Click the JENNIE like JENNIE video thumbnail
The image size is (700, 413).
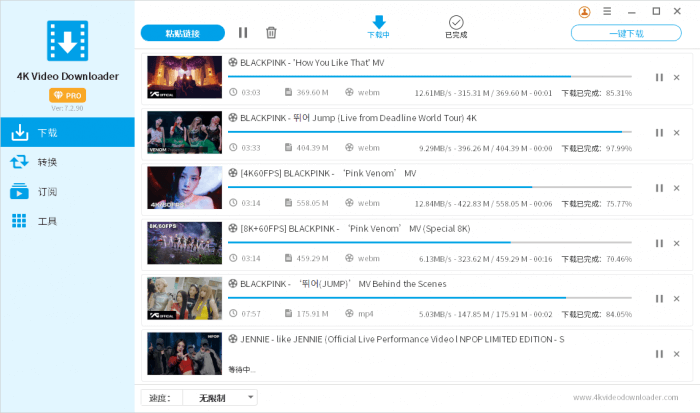point(184,353)
